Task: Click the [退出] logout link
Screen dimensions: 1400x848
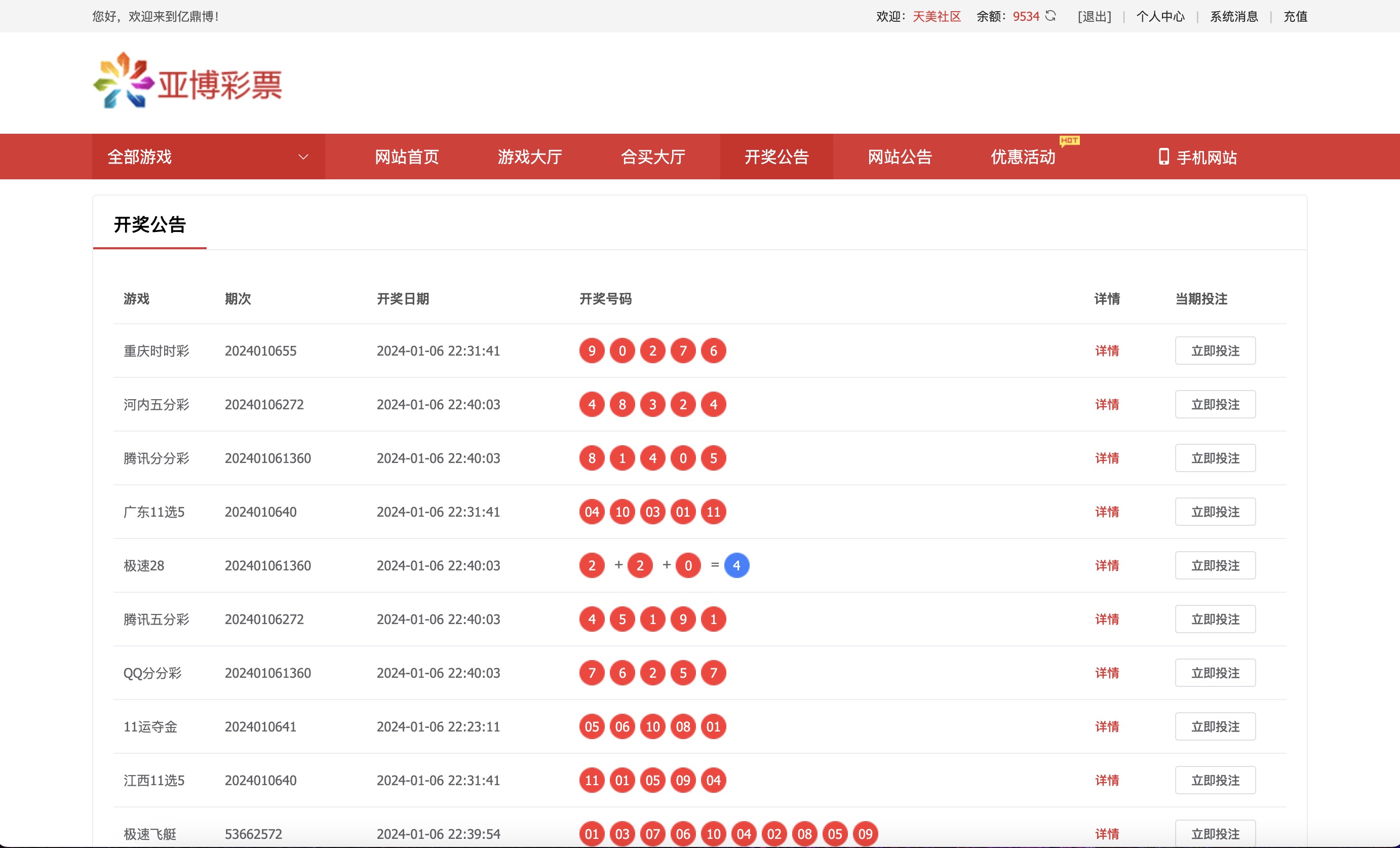Action: coord(1094,17)
